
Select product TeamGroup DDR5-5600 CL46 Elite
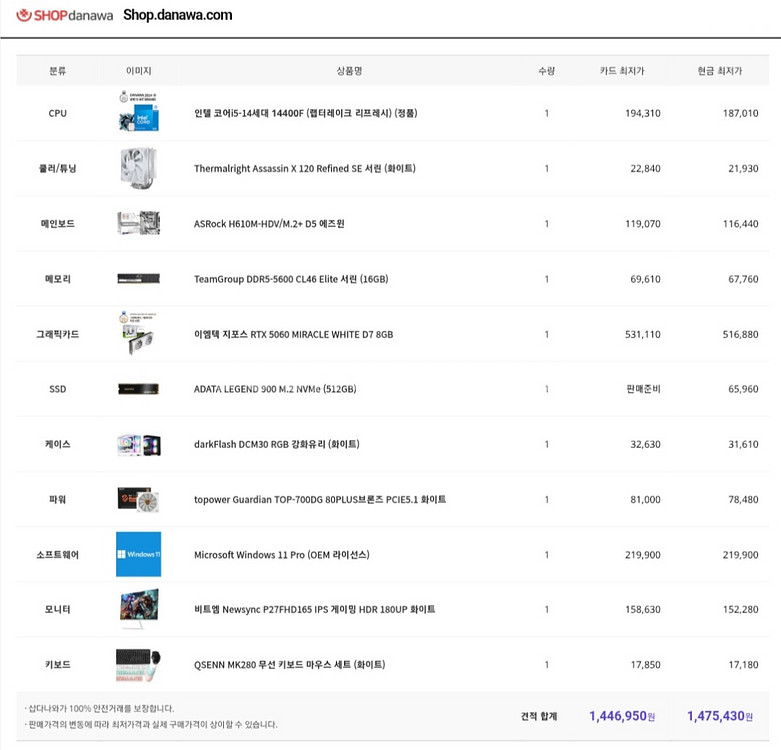[x=291, y=279]
